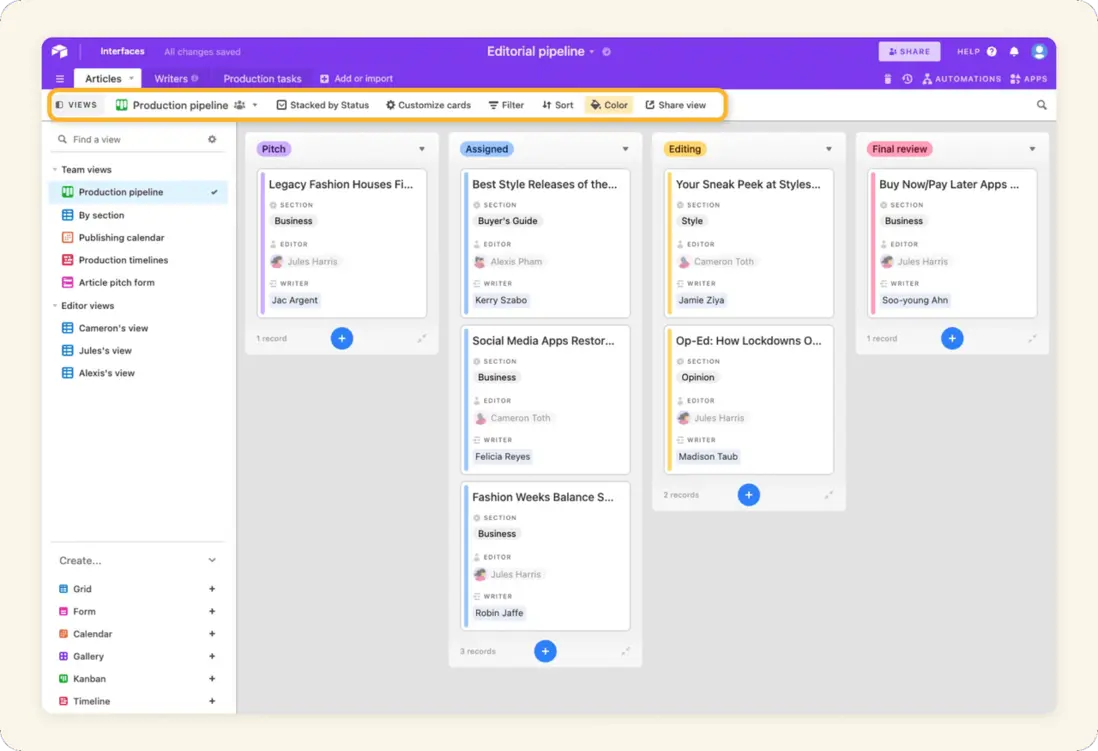Image resolution: width=1098 pixels, height=751 pixels.
Task: Add a new record to the Editing column
Action: (x=748, y=494)
